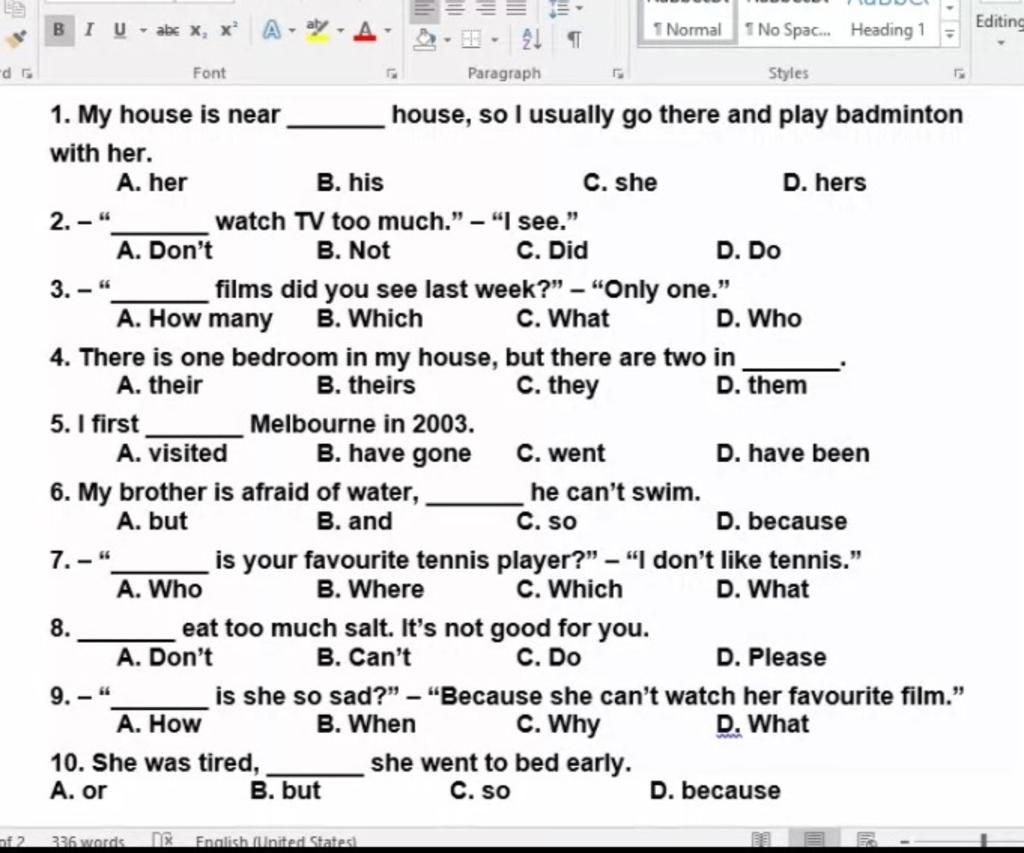1024x853 pixels.
Task: Click answer 'D. have been' in question 5
Action: point(793,453)
